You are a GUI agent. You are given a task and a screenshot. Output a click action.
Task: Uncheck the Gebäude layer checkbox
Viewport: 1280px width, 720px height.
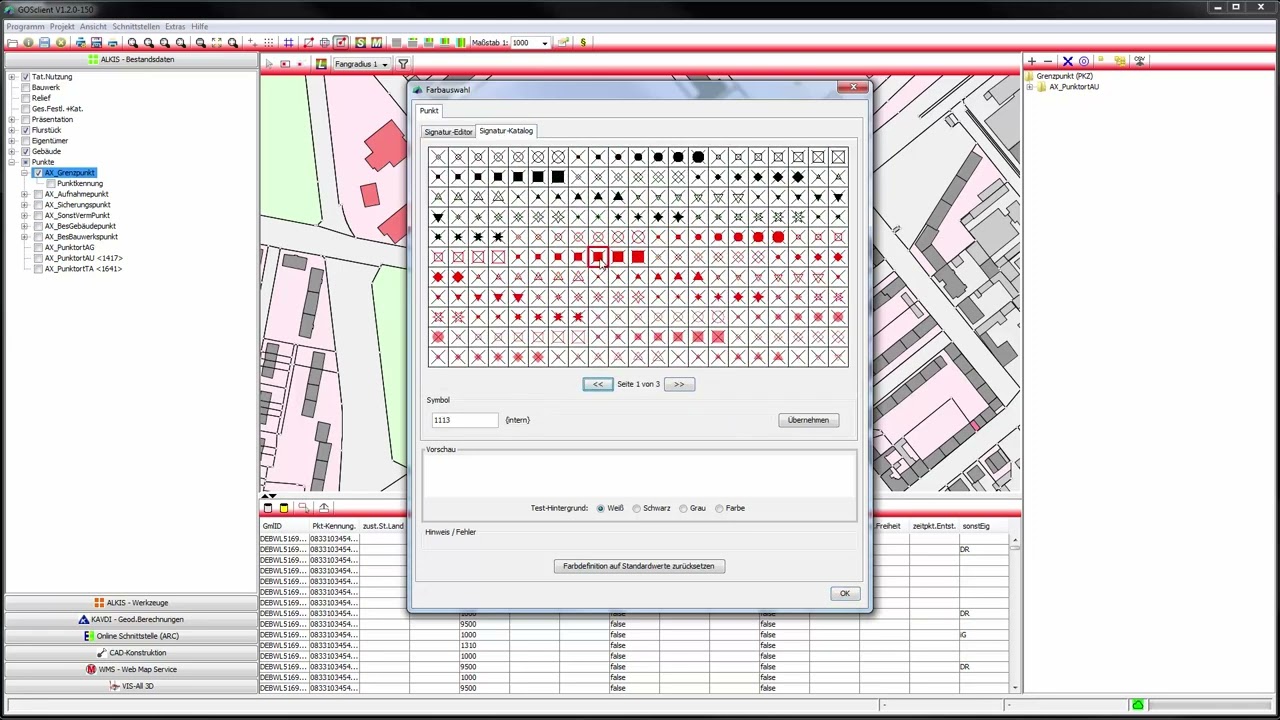click(x=26, y=152)
